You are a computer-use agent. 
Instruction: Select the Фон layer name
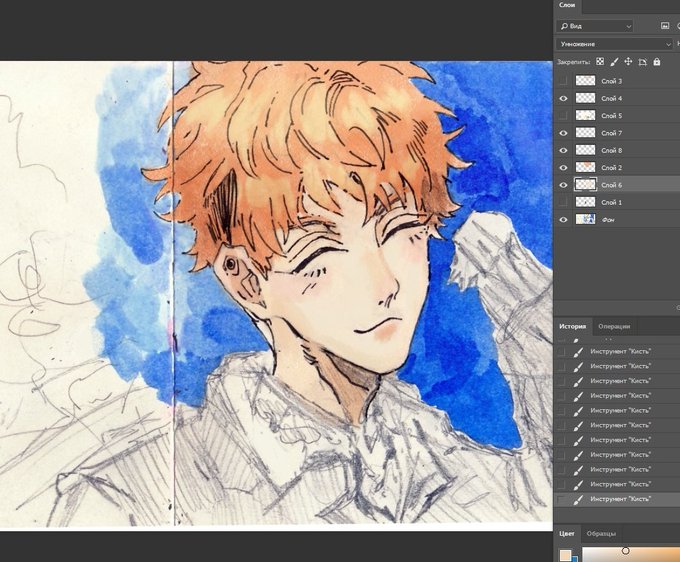click(608, 220)
